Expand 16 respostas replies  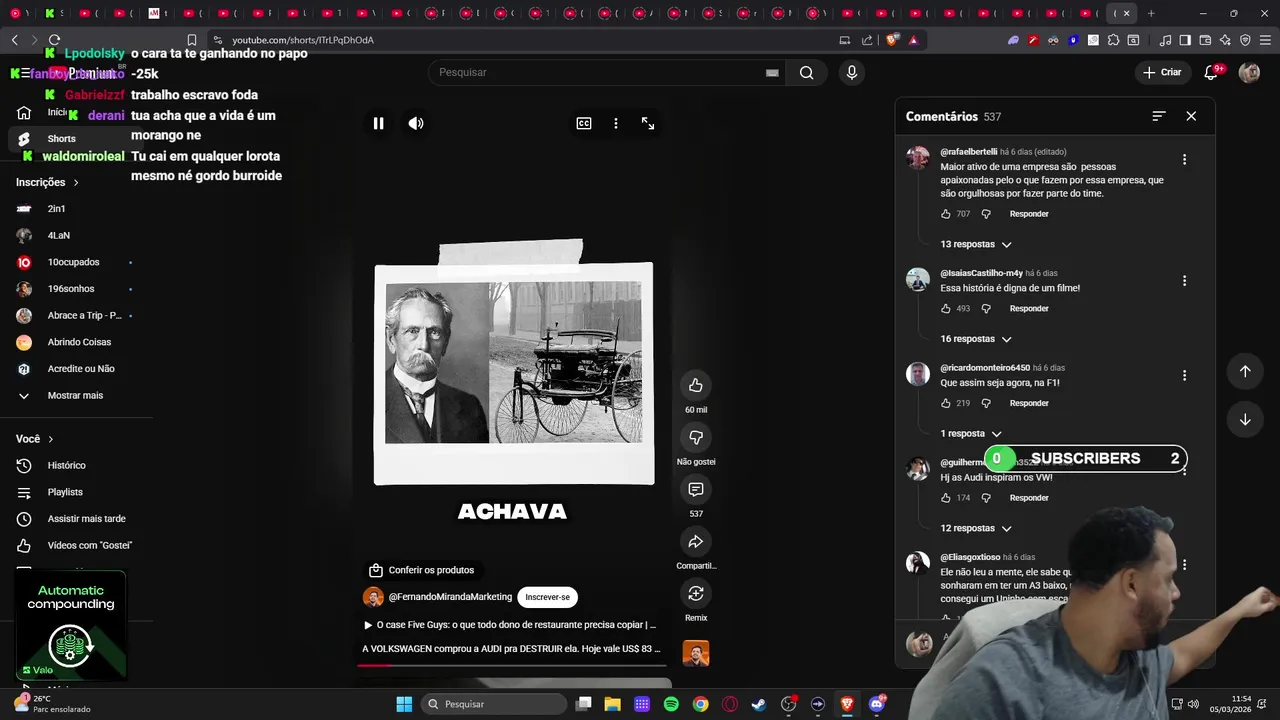click(976, 339)
